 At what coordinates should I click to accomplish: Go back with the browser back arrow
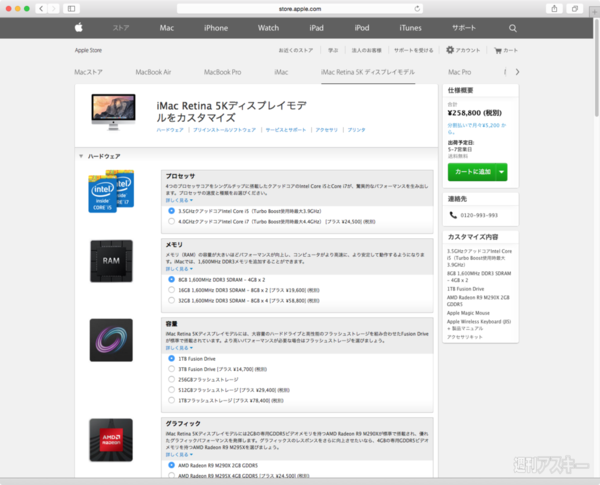(x=41, y=8)
